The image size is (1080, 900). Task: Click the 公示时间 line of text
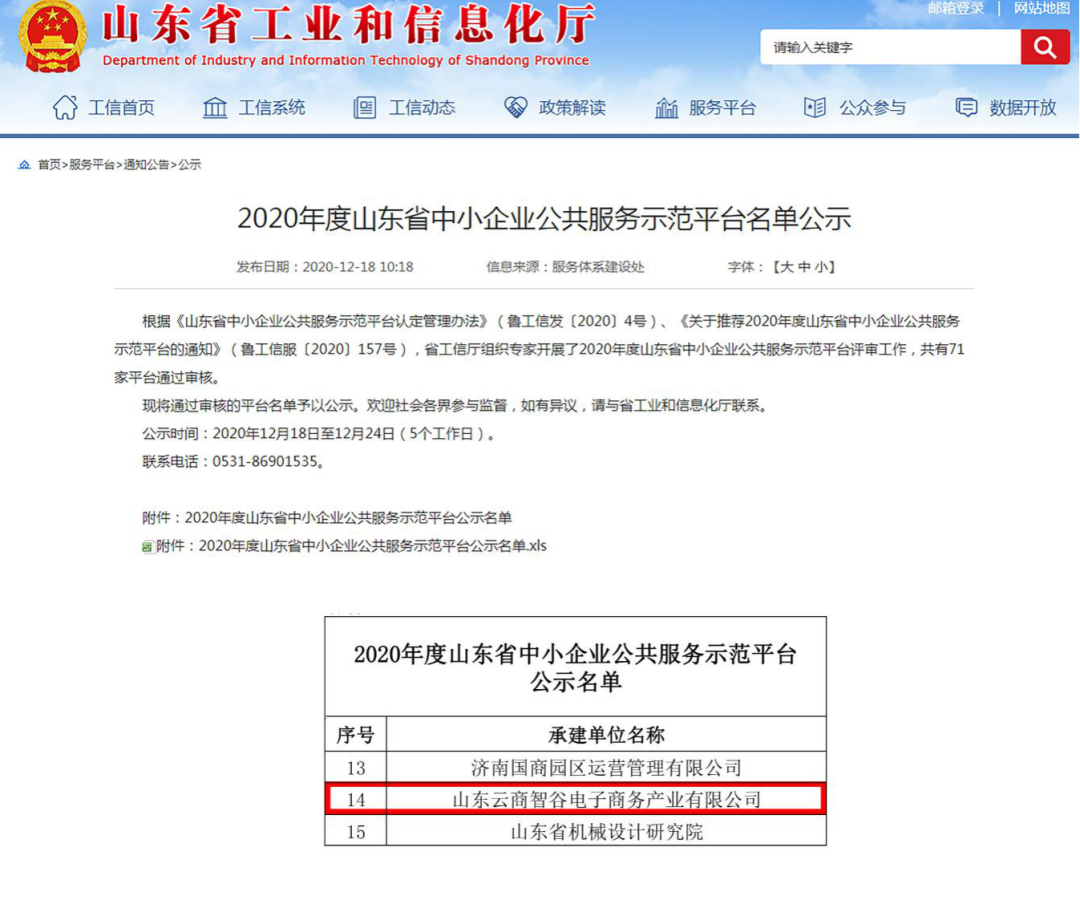pos(319,434)
